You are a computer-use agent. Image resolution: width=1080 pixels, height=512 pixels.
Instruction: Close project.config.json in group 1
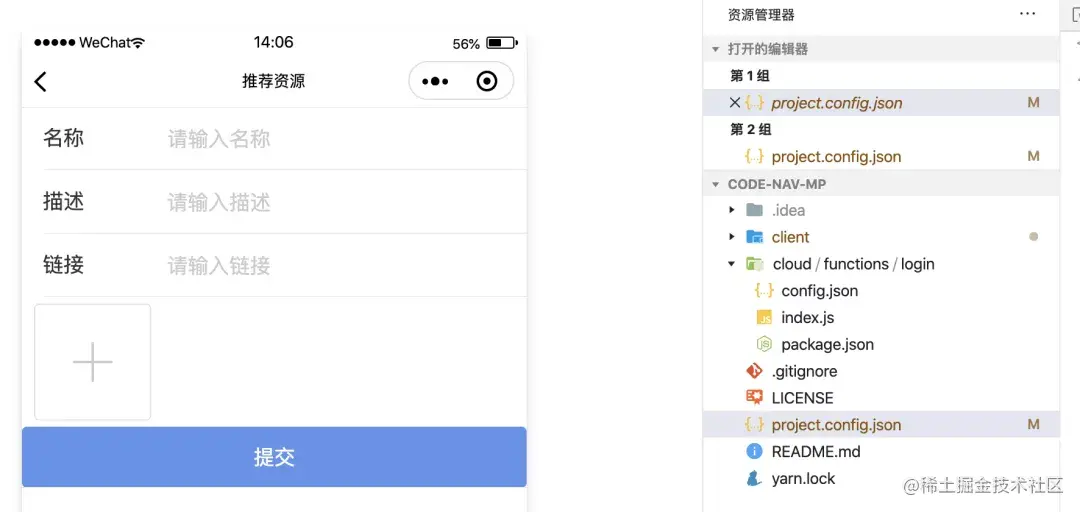(x=735, y=103)
